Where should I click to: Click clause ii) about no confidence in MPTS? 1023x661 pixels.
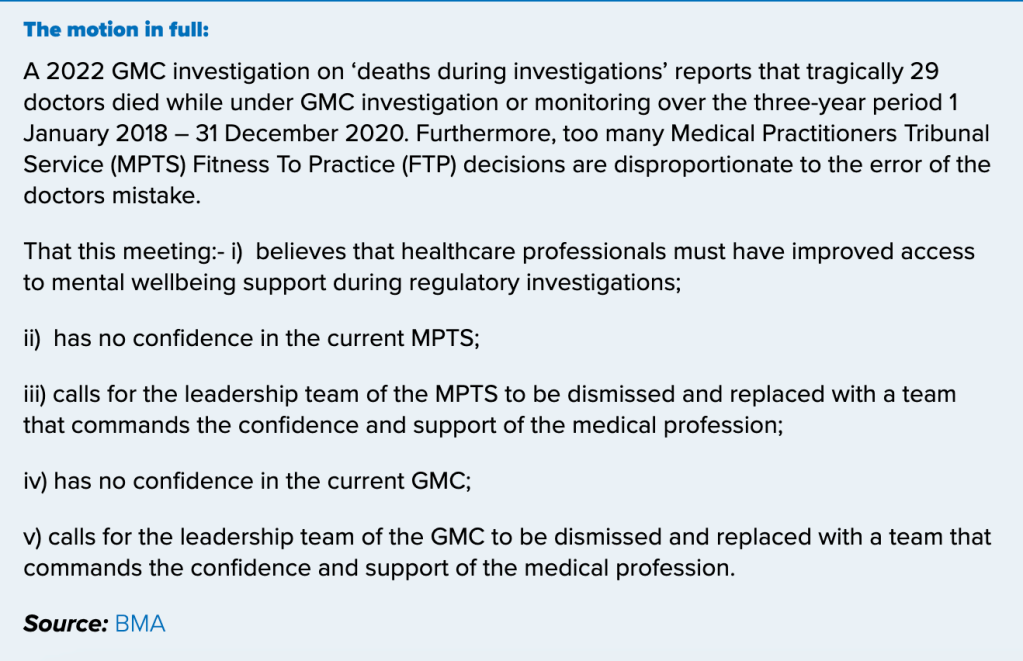251,338
